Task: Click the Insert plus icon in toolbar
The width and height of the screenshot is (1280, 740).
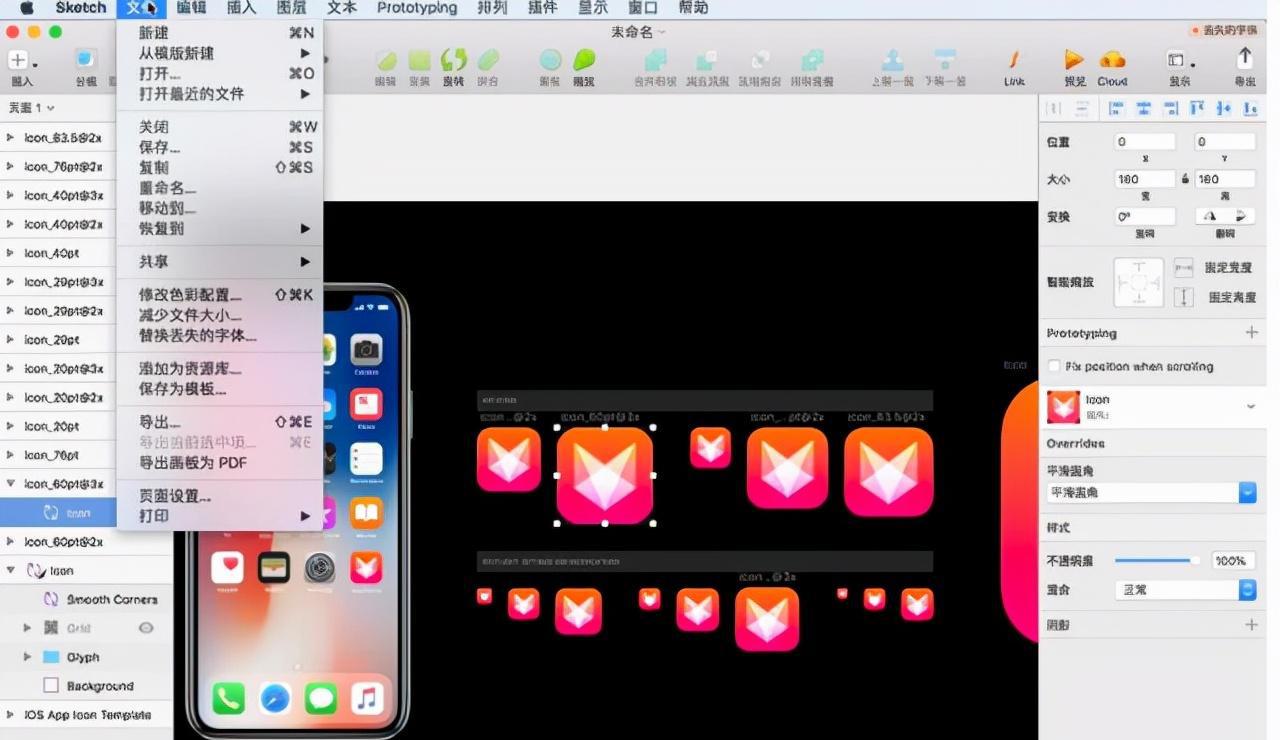Action: (19, 60)
